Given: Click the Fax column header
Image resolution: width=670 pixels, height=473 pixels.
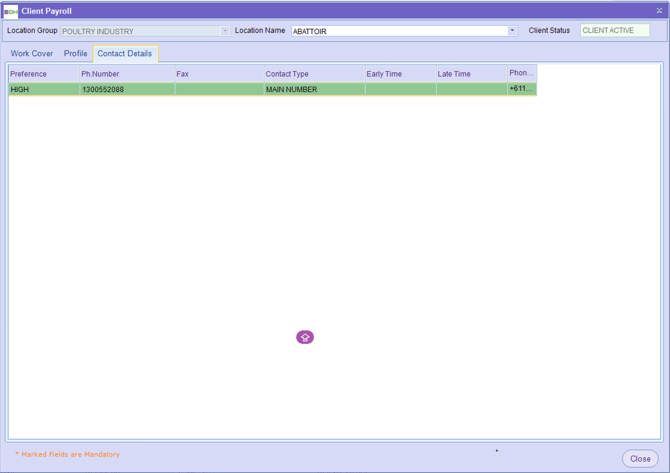Looking at the screenshot, I should click(218, 74).
